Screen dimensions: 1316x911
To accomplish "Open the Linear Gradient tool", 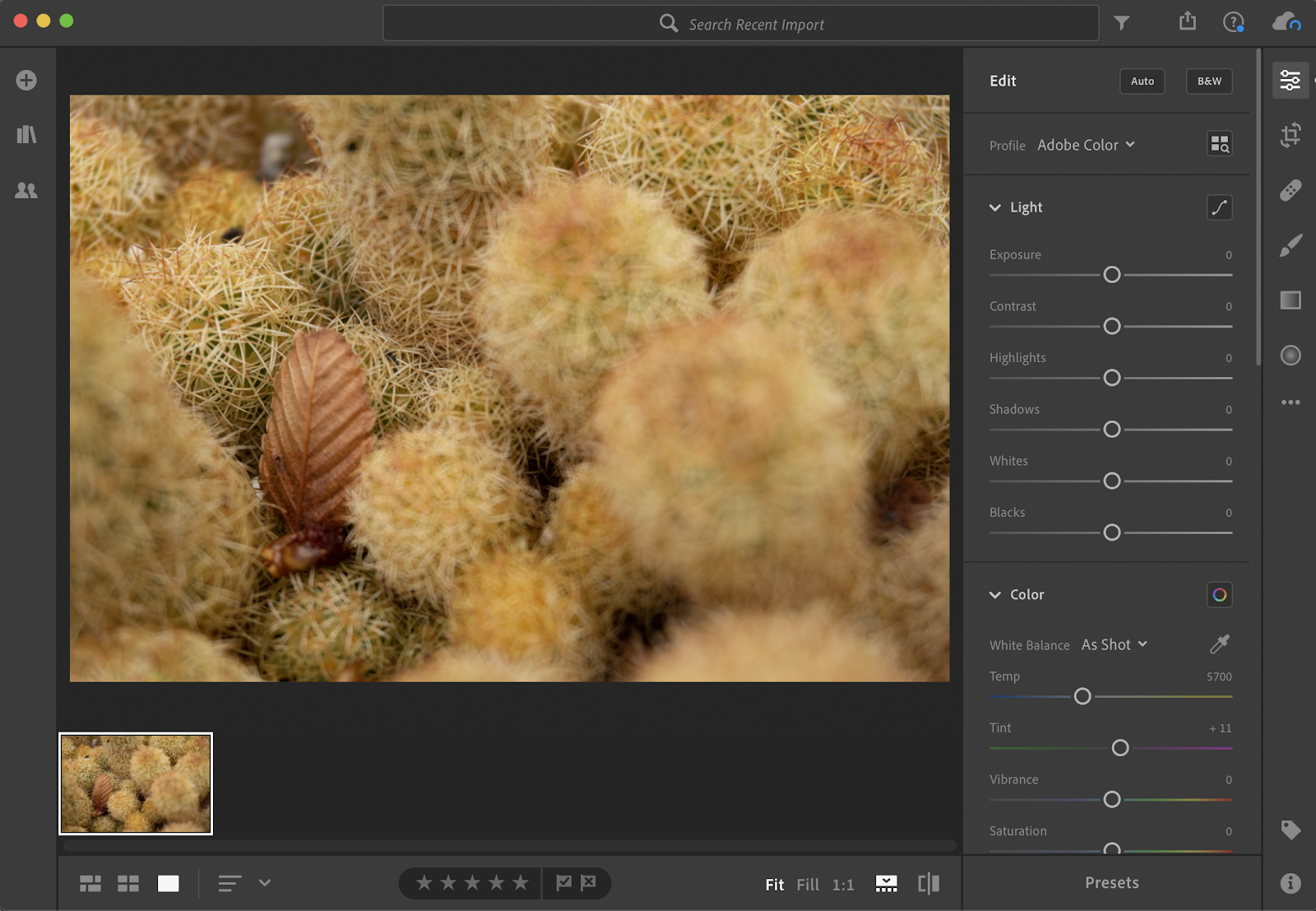I will tap(1290, 300).
